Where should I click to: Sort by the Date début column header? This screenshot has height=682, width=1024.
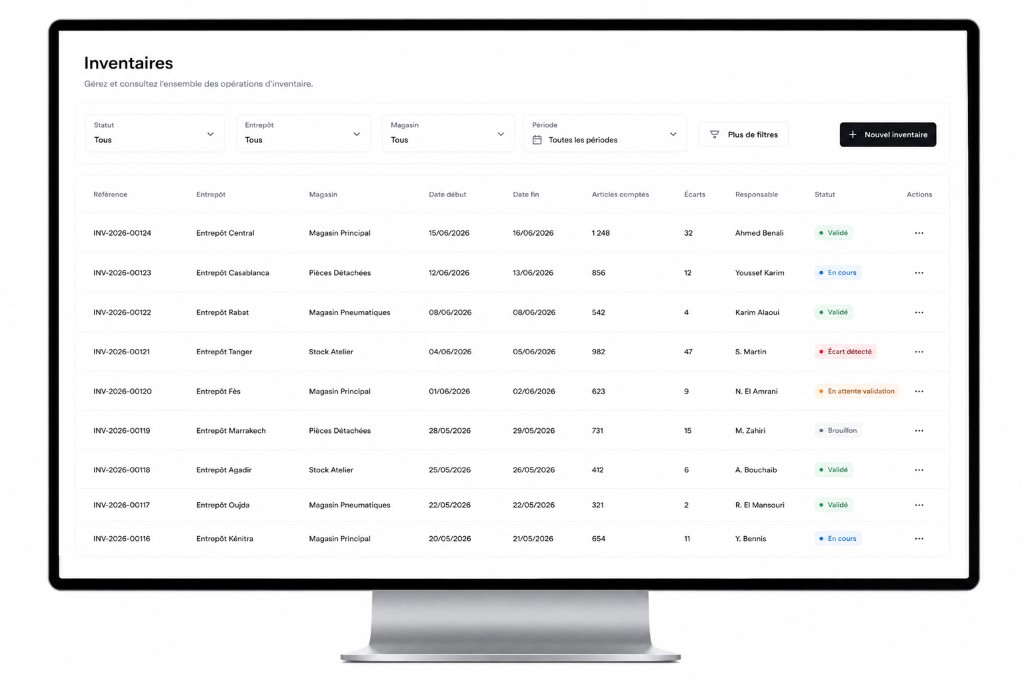pyautogui.click(x=447, y=195)
